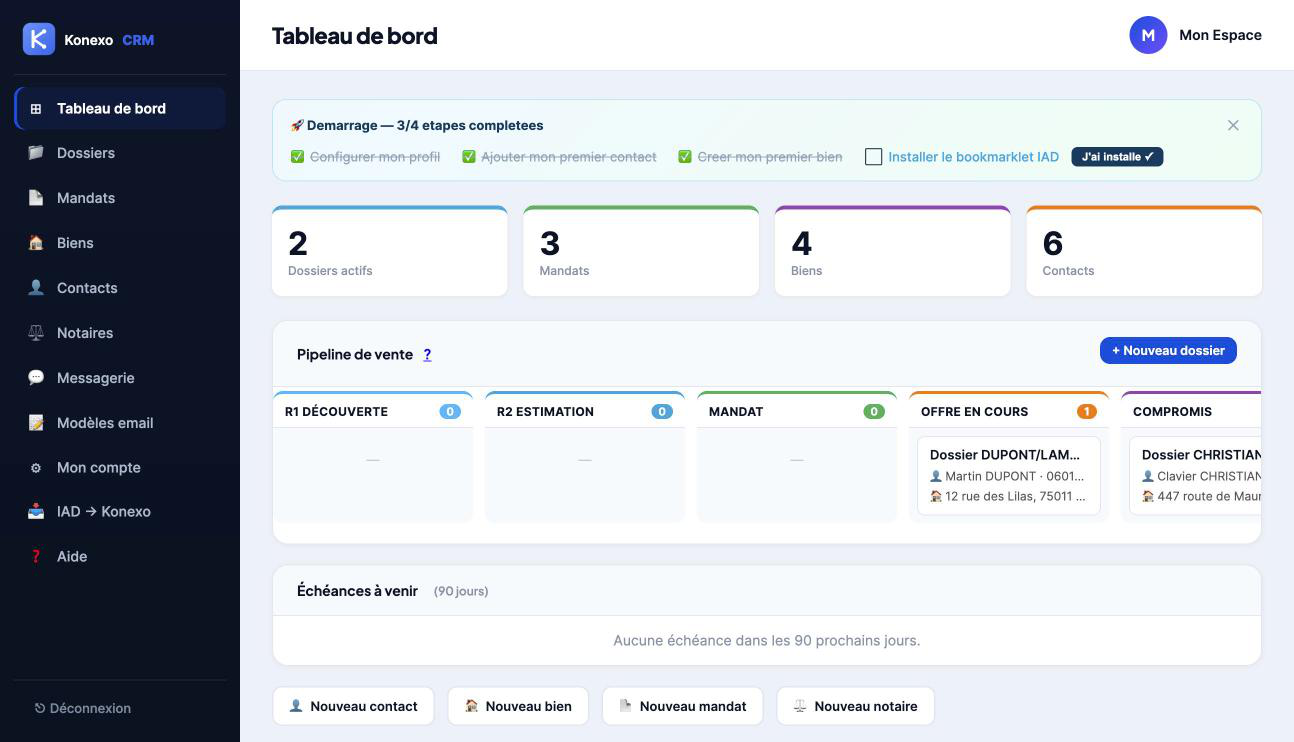
Task: Open the Mon Espace user menu
Action: pos(1195,35)
